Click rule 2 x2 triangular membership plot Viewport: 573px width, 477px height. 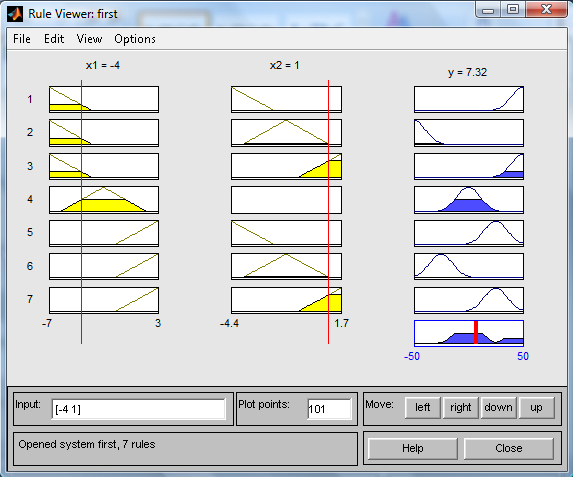(286, 133)
